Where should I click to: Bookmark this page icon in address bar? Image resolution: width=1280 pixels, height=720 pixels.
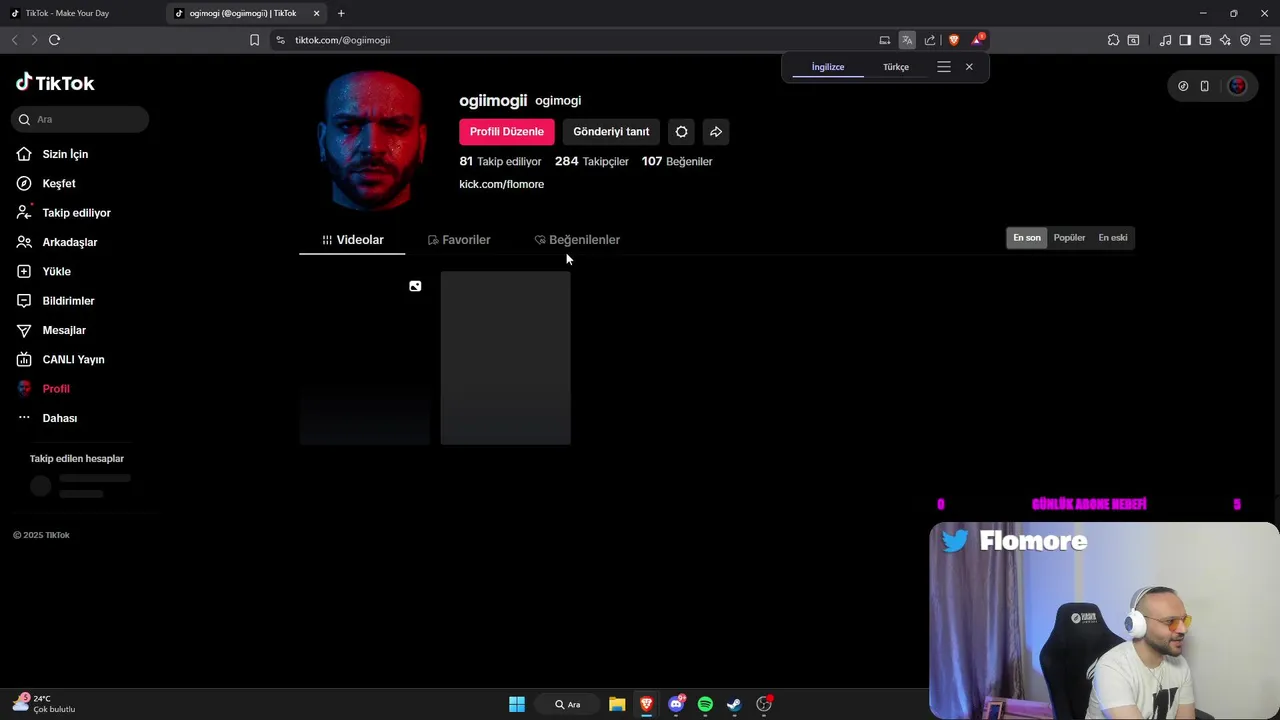tap(254, 40)
